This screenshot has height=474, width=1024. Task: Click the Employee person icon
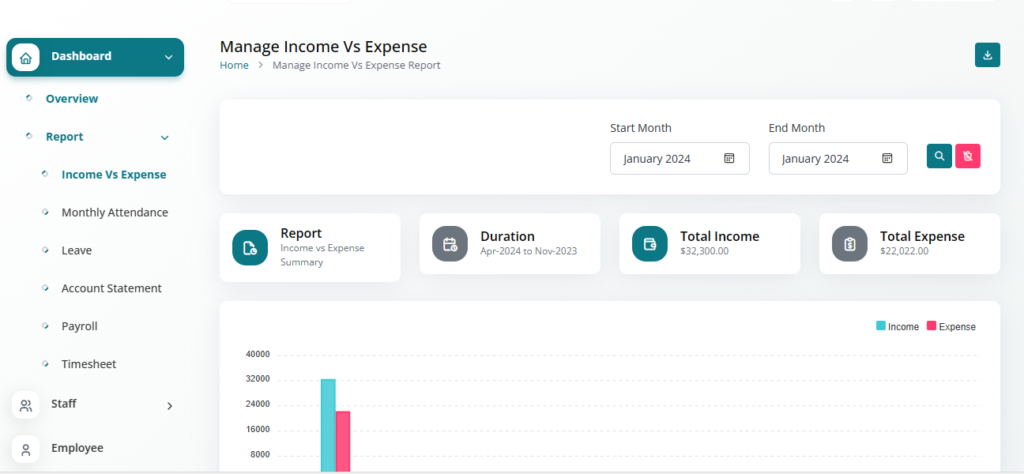click(x=25, y=448)
